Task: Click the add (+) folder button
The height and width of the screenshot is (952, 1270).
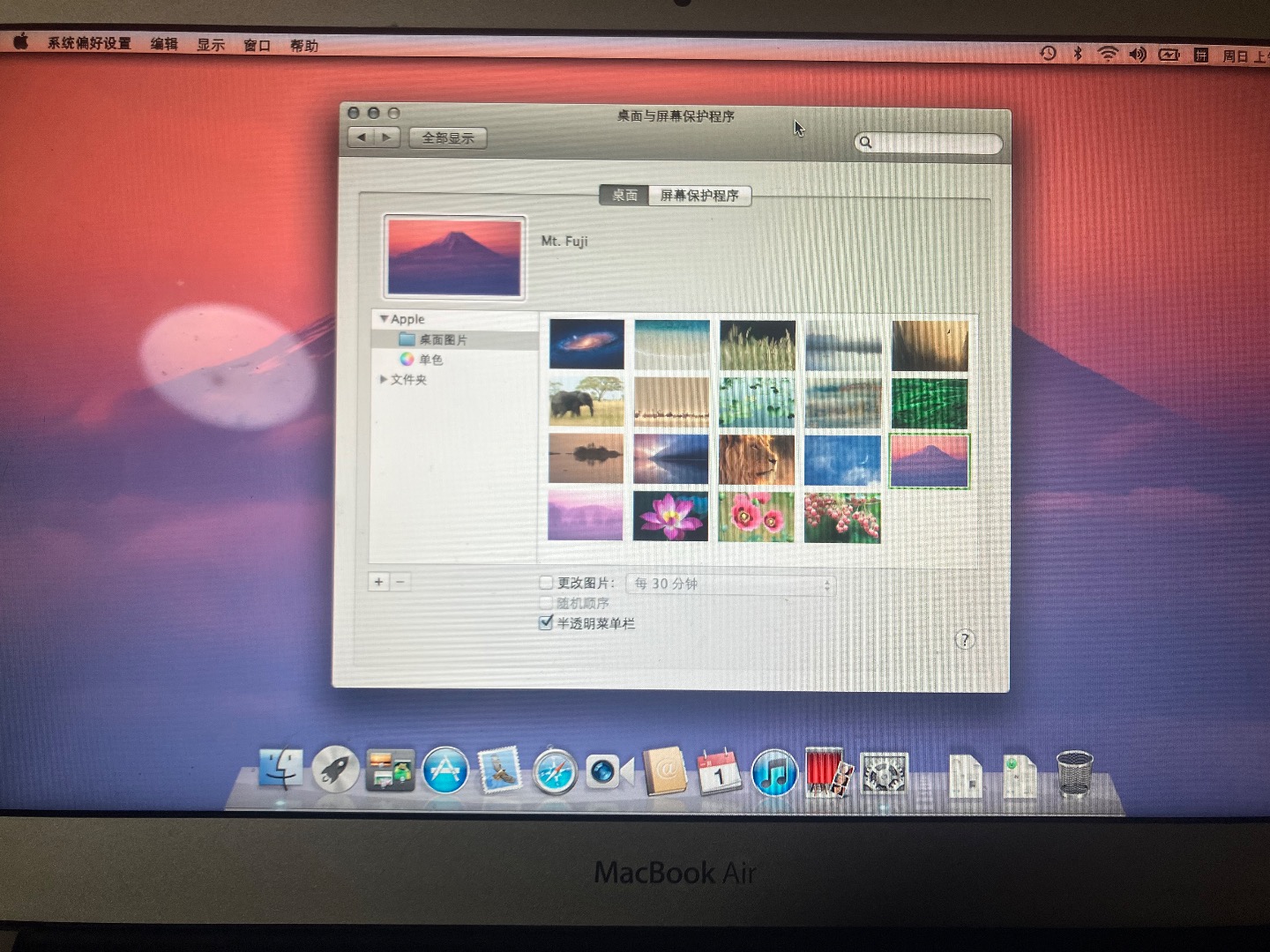Action: tap(378, 582)
